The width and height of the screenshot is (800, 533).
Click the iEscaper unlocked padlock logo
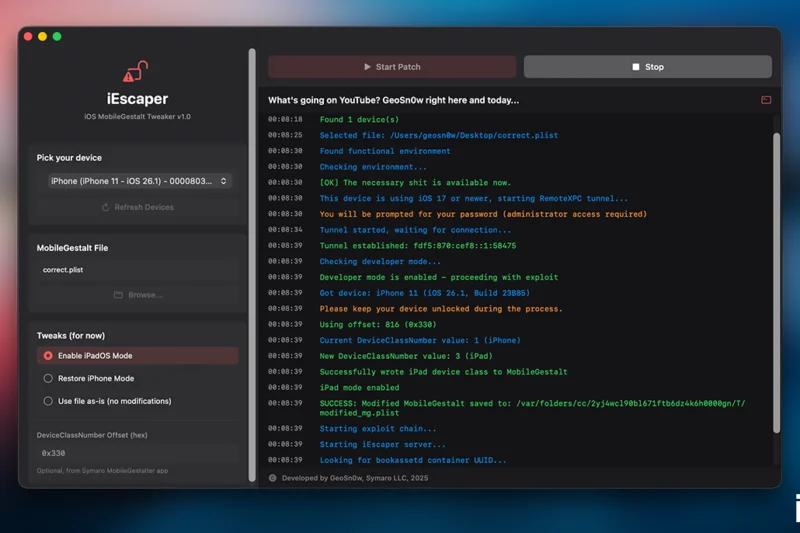click(x=136, y=72)
